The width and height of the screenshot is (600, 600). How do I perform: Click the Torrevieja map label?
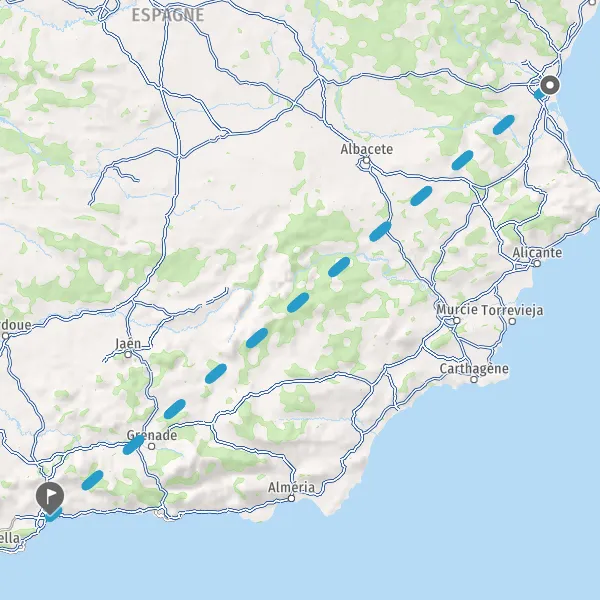click(x=512, y=310)
